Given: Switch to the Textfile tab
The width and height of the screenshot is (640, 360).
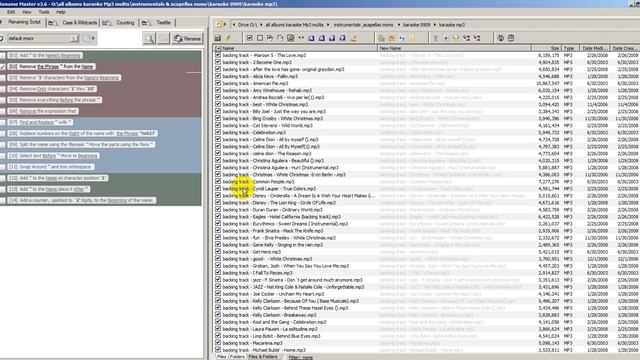Looking at the screenshot, I should point(158,22).
